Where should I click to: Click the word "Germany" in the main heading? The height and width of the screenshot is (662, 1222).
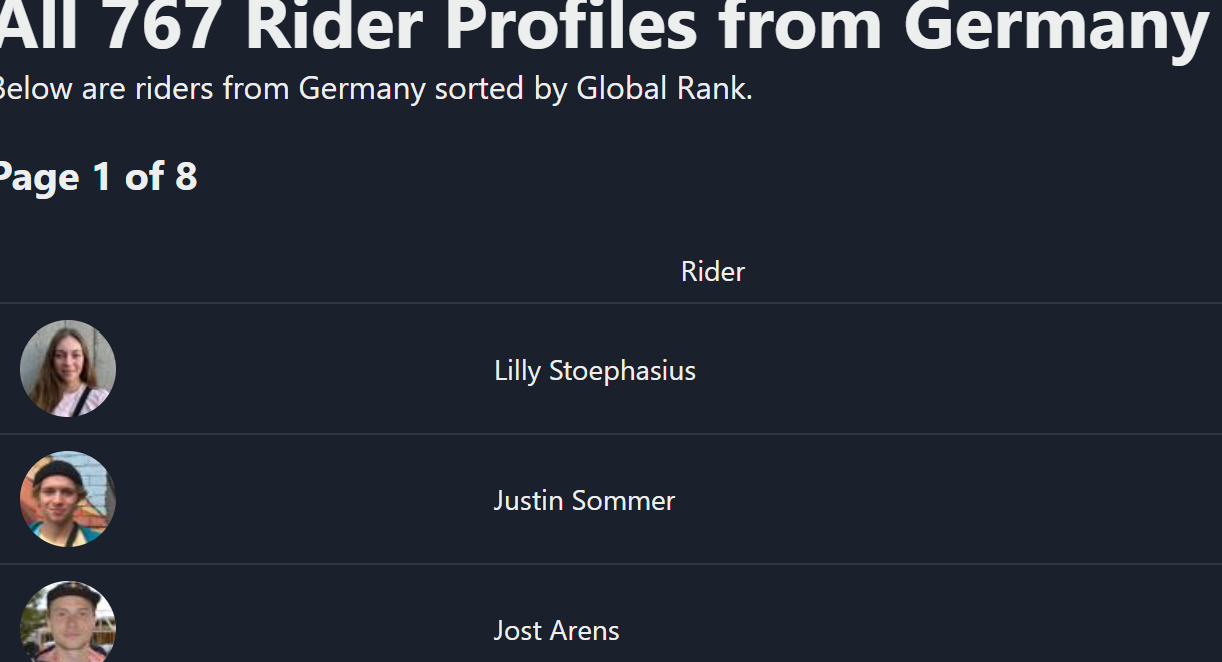point(1056,24)
